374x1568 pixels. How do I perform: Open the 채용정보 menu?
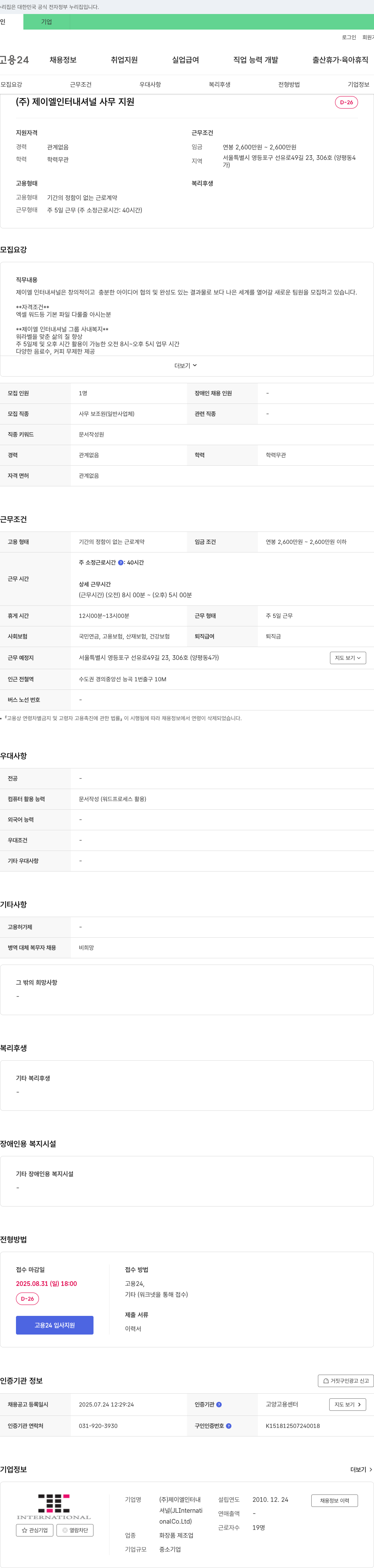[x=64, y=60]
